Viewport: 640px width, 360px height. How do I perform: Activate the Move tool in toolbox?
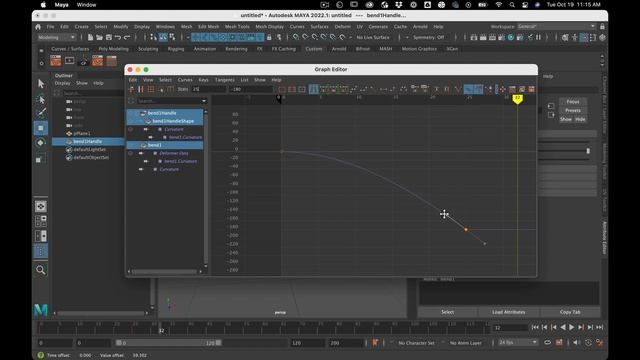point(41,128)
